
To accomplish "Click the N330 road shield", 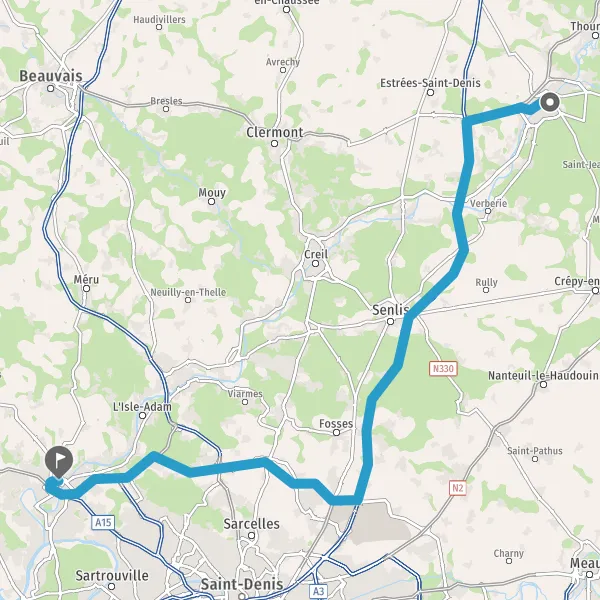I will [x=443, y=369].
